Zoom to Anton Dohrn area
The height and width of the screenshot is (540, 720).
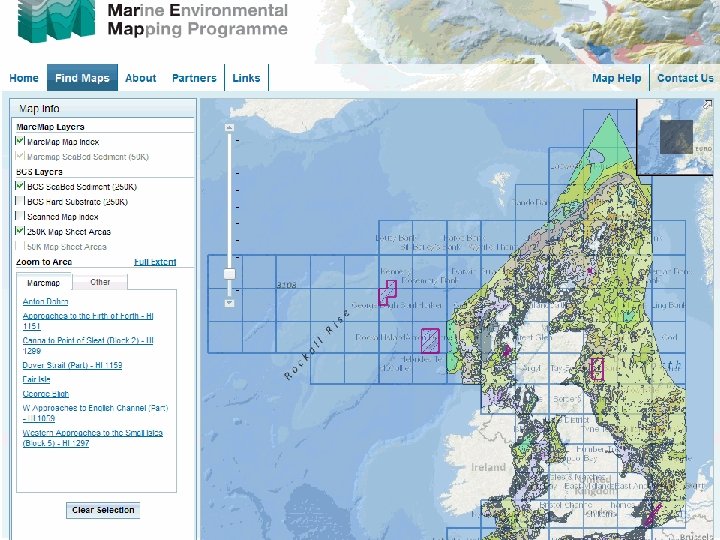45,301
